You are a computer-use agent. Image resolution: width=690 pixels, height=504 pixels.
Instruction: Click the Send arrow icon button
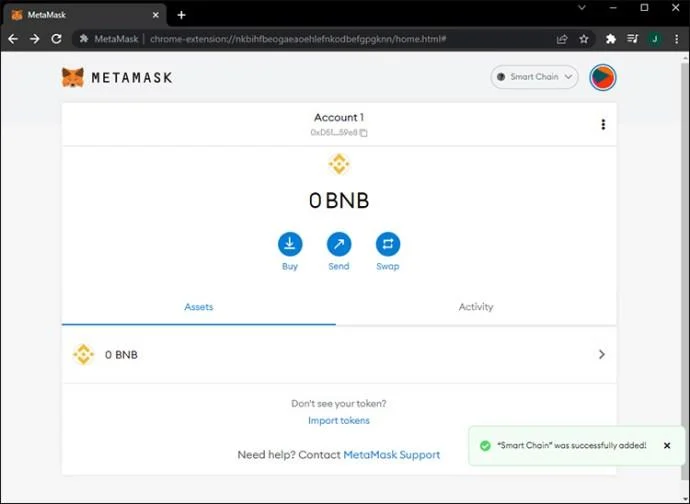click(x=339, y=244)
